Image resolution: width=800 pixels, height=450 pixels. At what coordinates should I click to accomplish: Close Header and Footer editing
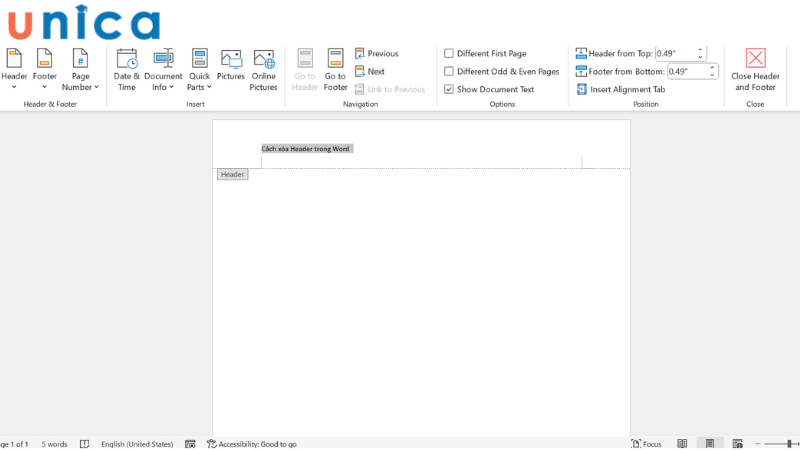[x=755, y=69]
